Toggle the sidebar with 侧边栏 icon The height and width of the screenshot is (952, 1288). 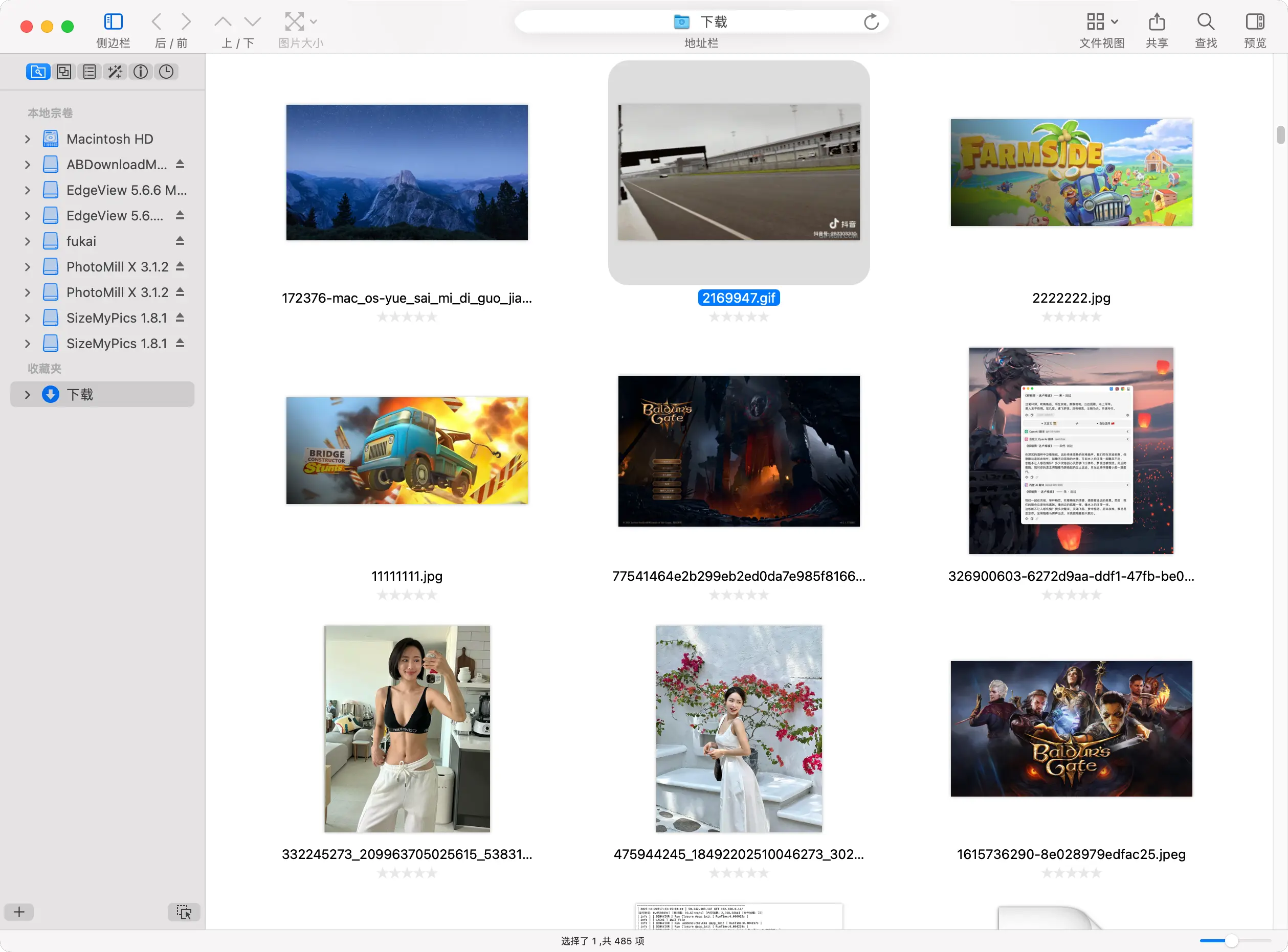point(113,22)
